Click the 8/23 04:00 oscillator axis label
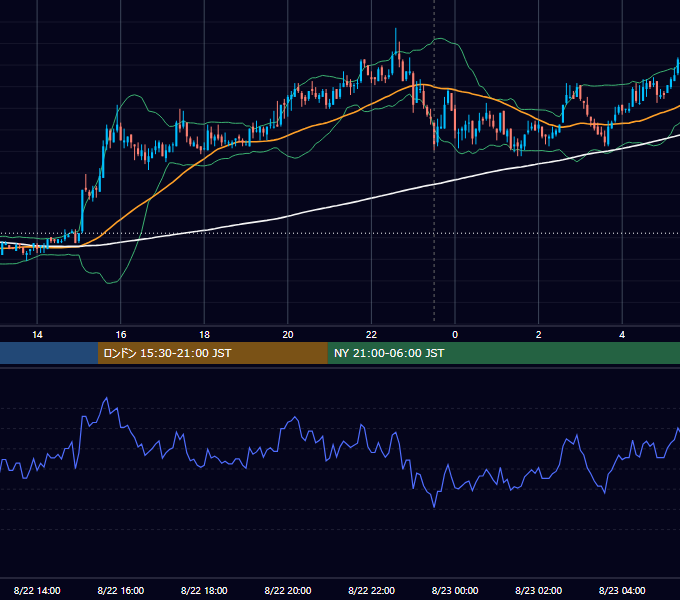This screenshot has height=600, width=680. pyautogui.click(x=622, y=590)
